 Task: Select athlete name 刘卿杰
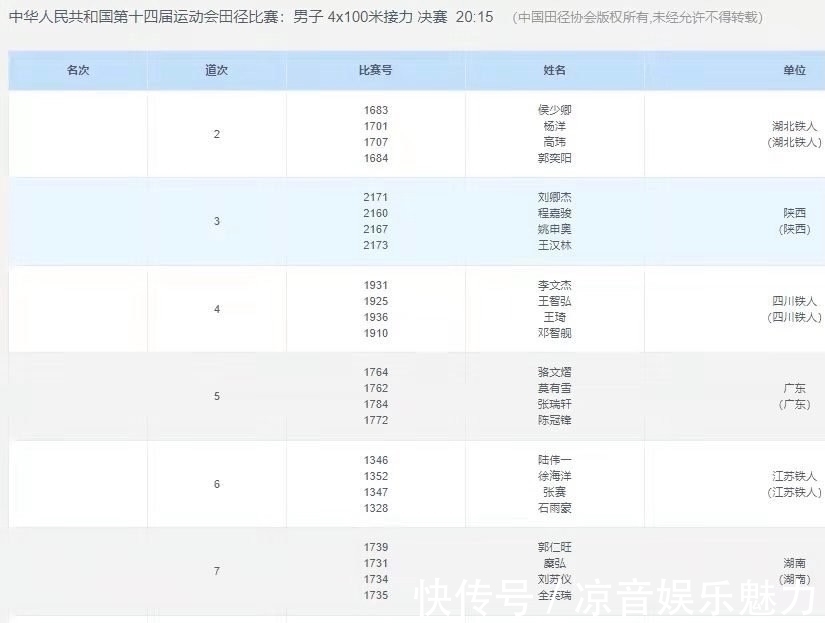[555, 197]
